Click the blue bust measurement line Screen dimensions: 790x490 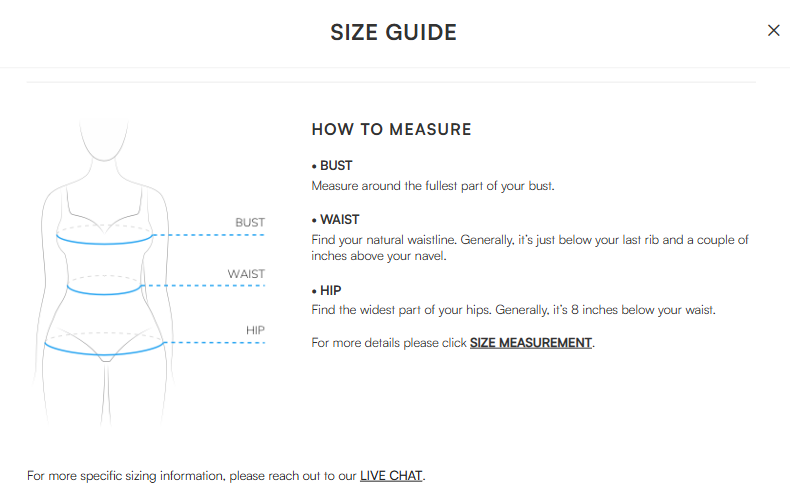pos(104,242)
